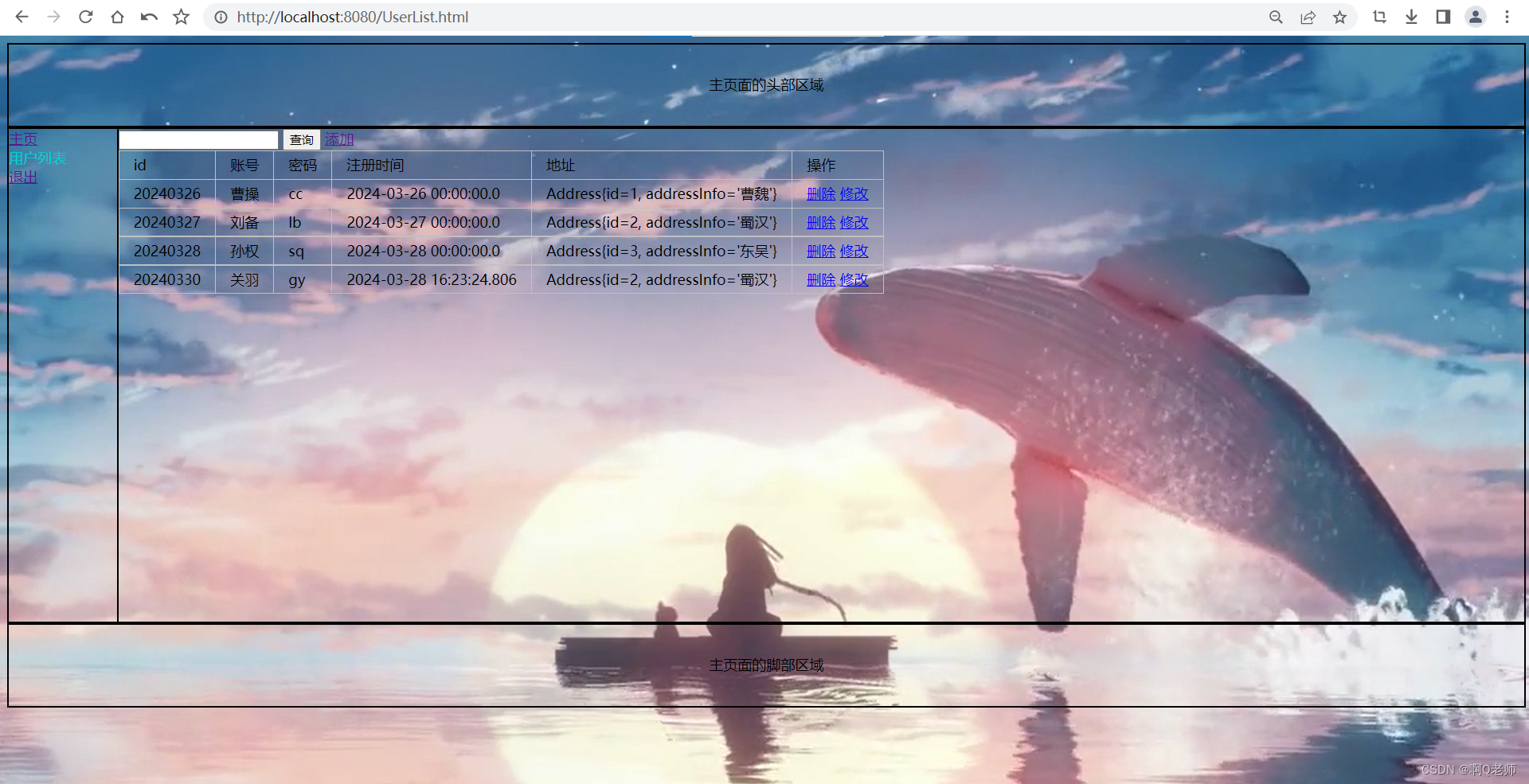
Task: Click 删除 for user 刘备
Action: coord(821,222)
